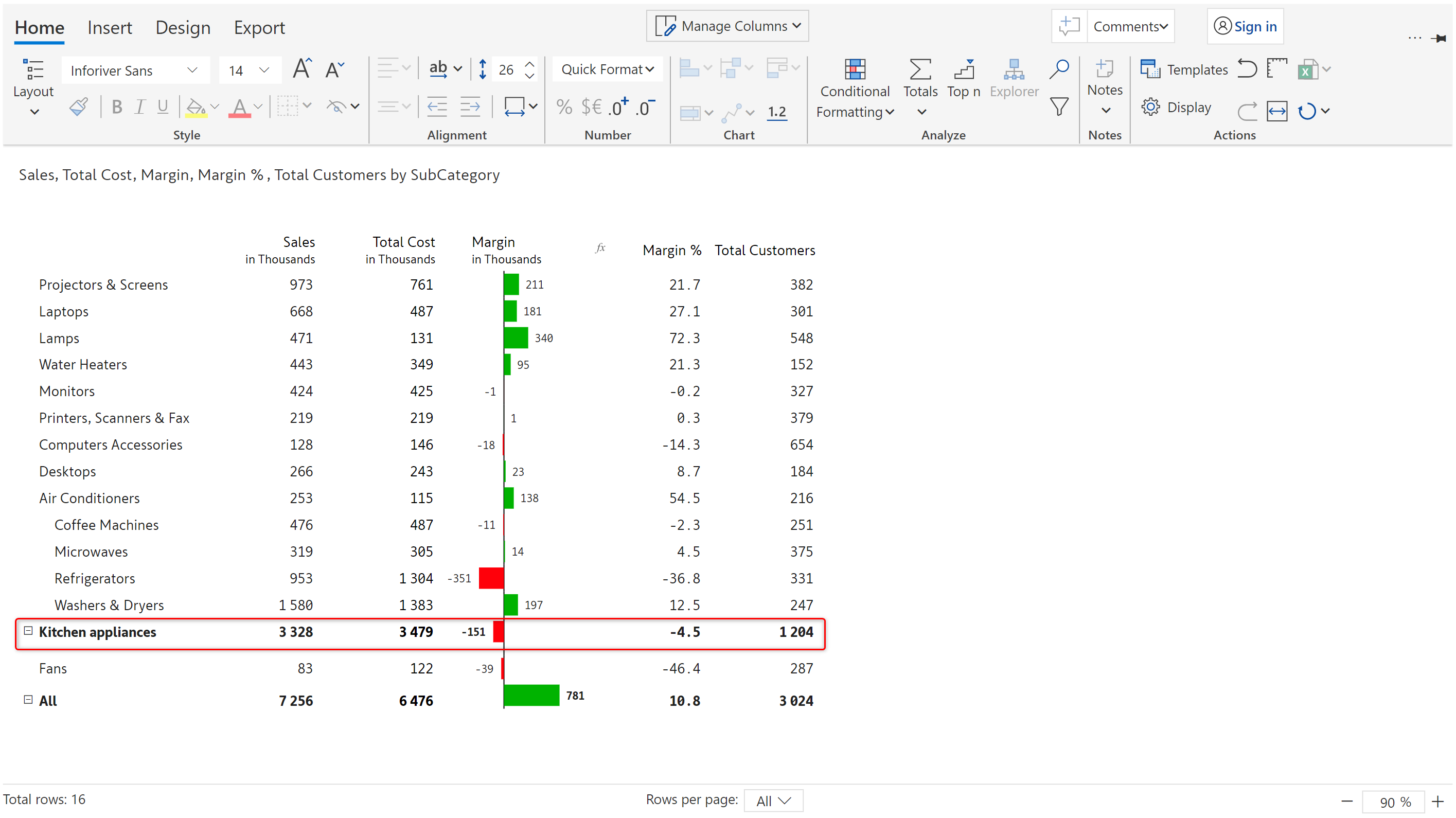Switch to the Design tab

pyautogui.click(x=183, y=27)
